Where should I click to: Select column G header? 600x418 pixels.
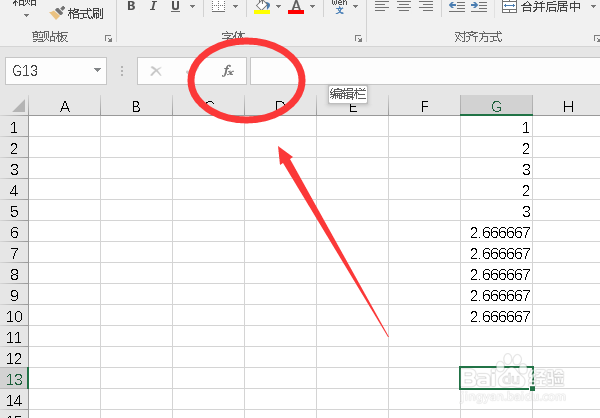pos(496,106)
